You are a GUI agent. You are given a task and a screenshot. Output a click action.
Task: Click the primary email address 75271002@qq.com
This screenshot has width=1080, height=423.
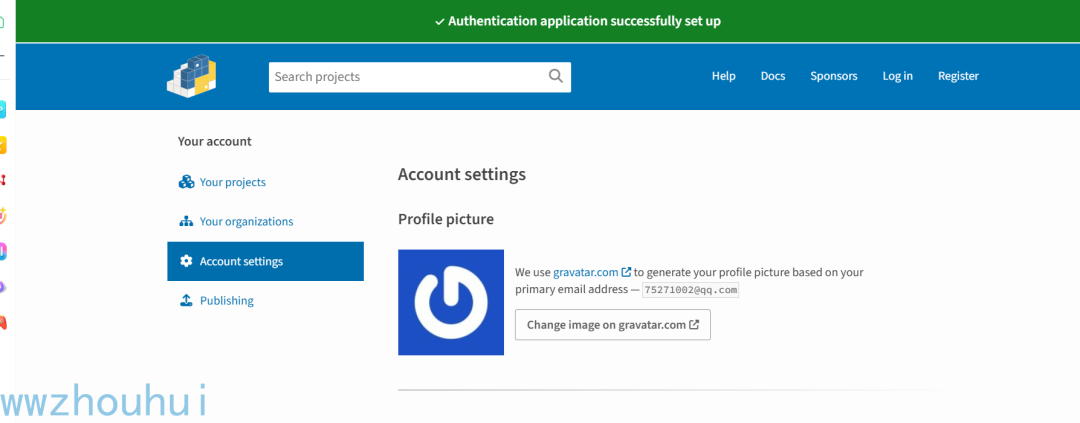click(x=690, y=290)
